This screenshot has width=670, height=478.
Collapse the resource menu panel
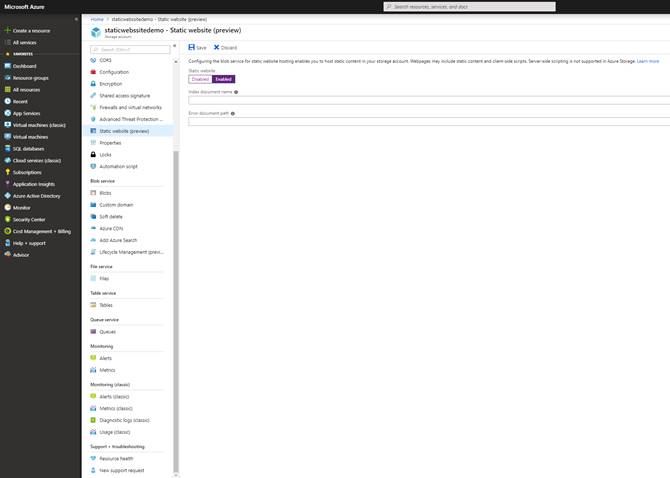tap(174, 46)
